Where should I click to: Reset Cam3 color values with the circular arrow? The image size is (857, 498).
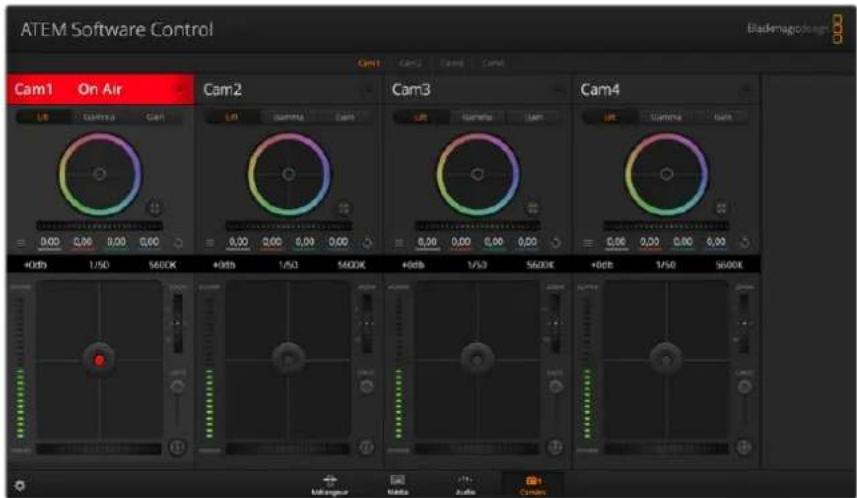[x=555, y=243]
